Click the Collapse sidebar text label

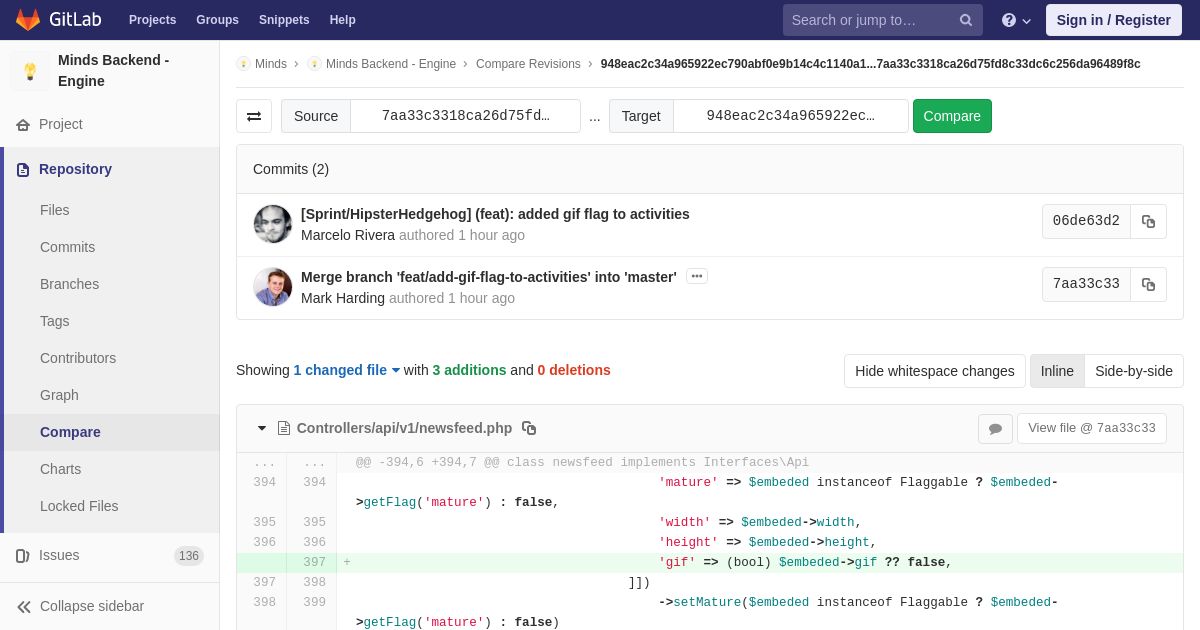click(x=92, y=606)
